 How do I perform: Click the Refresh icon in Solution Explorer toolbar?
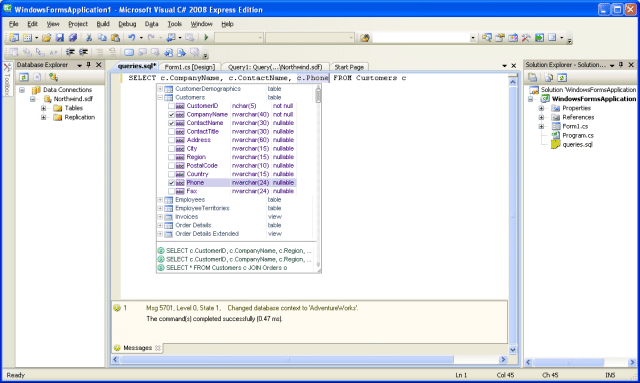point(562,78)
